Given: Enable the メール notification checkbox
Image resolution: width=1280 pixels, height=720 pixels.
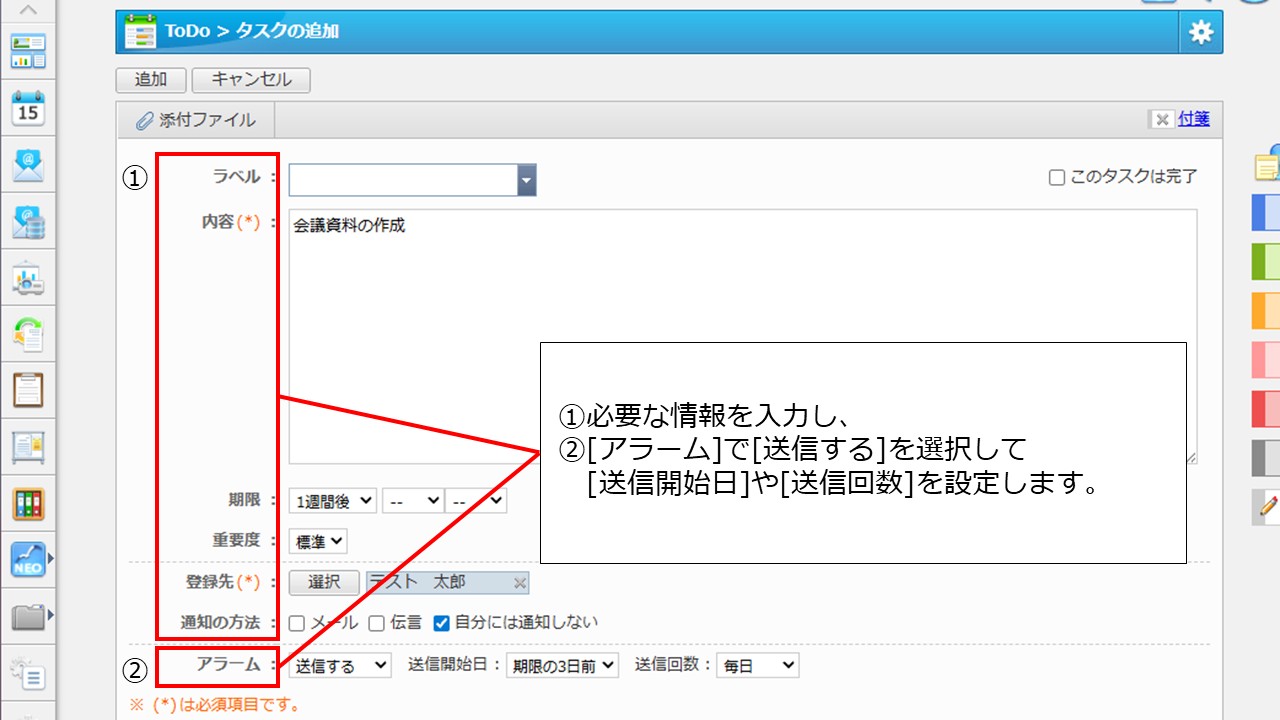Looking at the screenshot, I should (x=297, y=623).
